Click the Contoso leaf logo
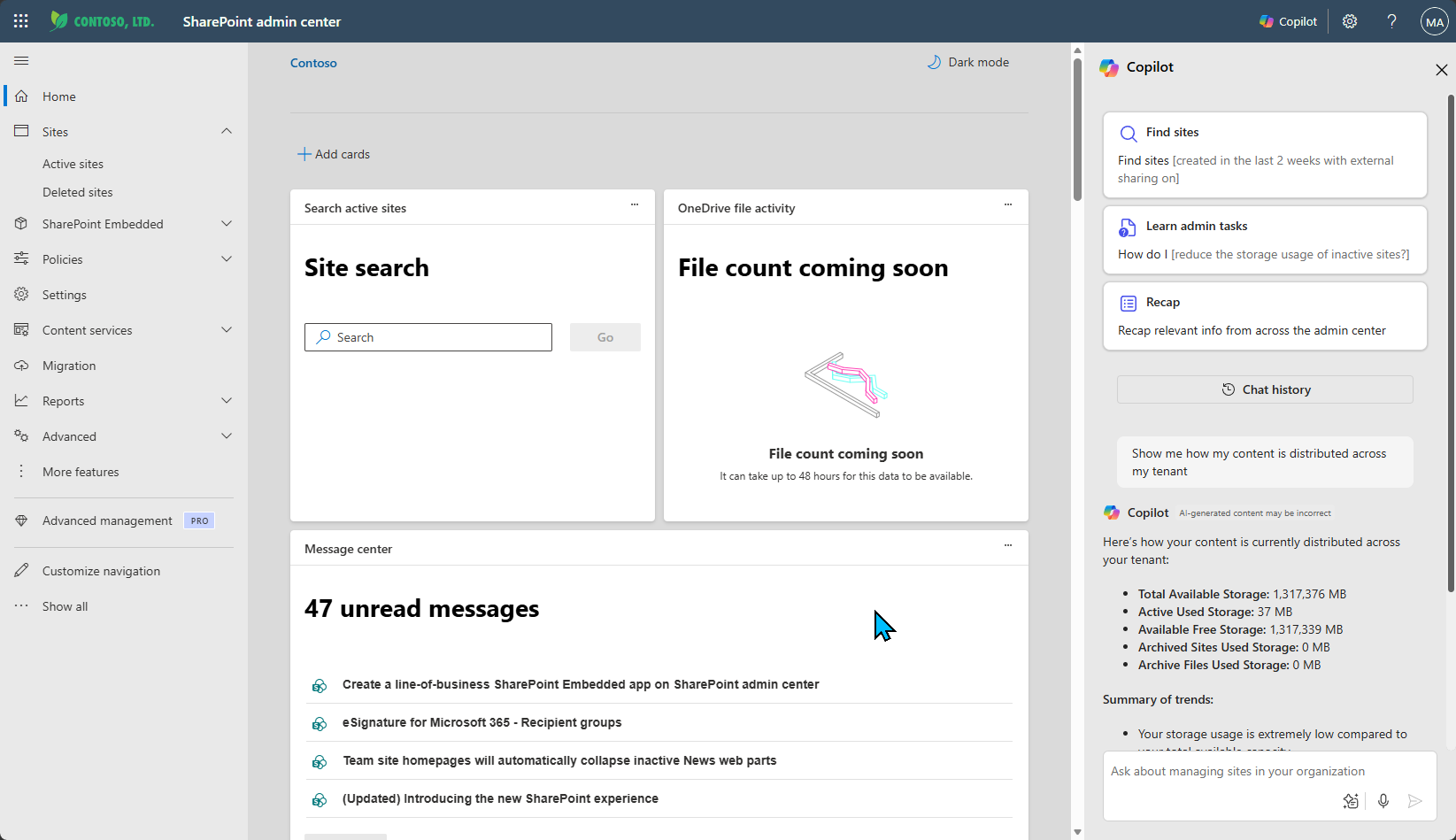The width and height of the screenshot is (1456, 840). click(x=58, y=21)
